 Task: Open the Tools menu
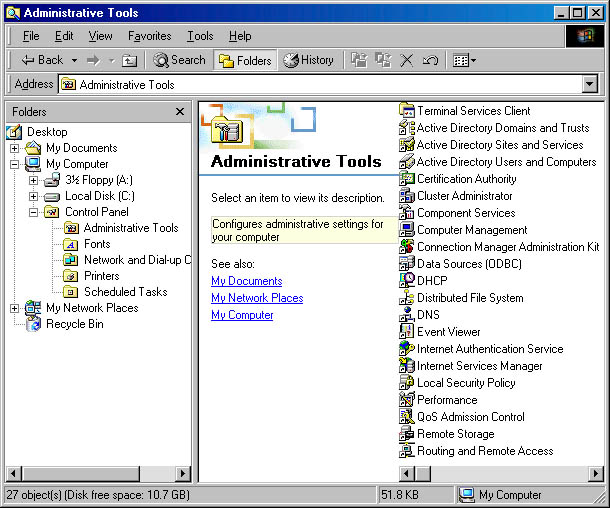click(x=200, y=36)
